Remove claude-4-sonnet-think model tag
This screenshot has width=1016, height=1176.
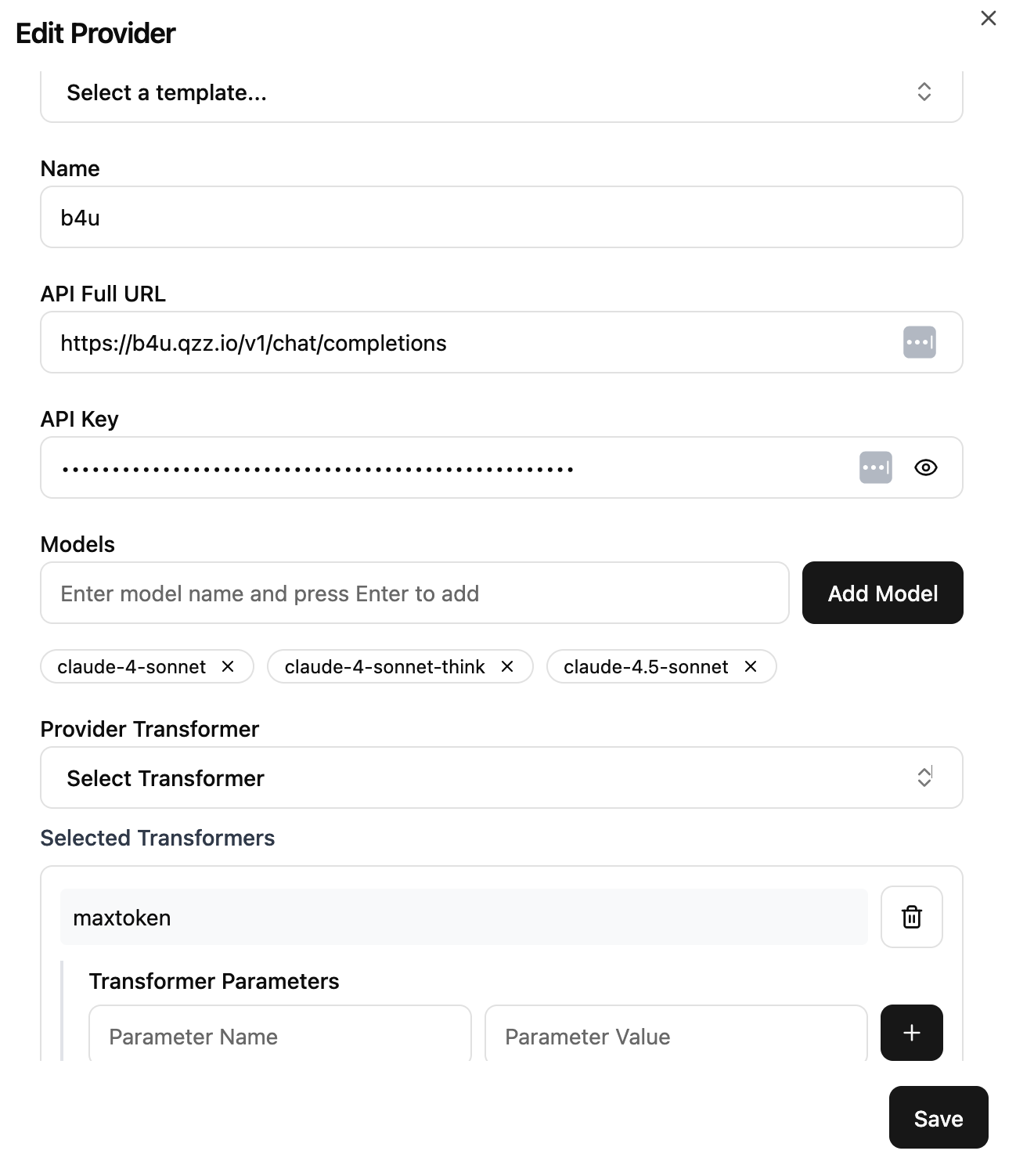point(507,666)
